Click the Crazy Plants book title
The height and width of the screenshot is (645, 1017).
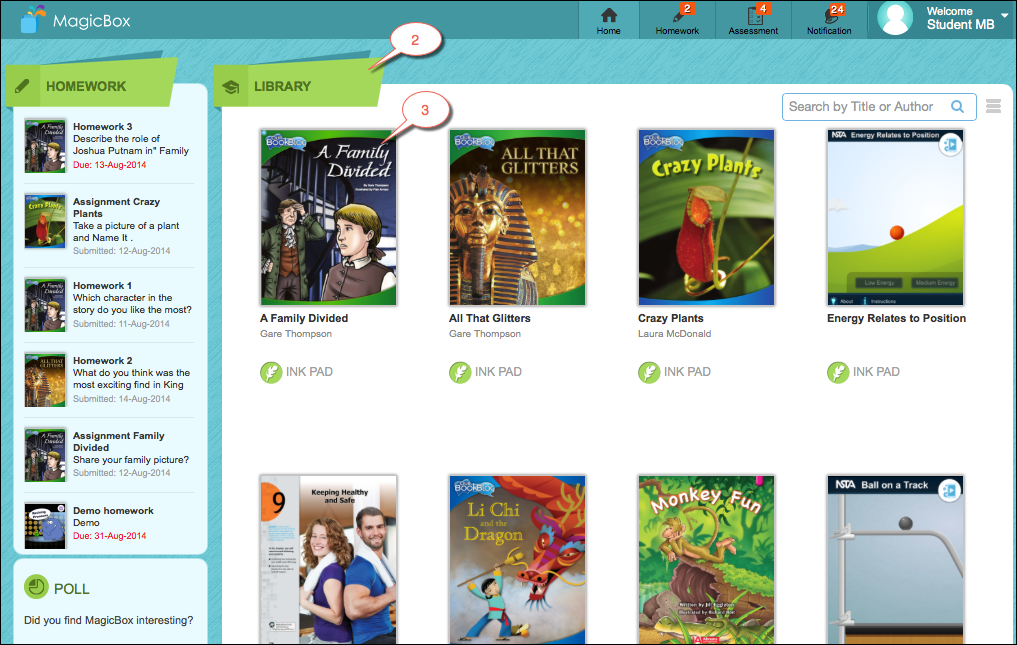point(671,318)
